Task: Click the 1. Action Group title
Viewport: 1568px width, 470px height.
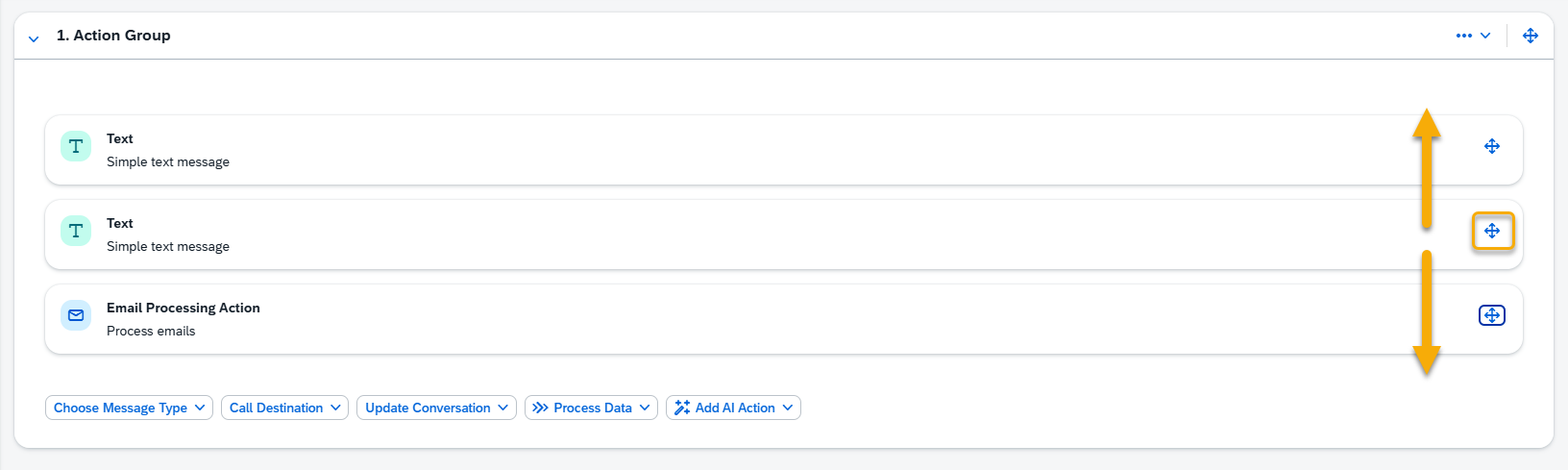Action: point(113,36)
